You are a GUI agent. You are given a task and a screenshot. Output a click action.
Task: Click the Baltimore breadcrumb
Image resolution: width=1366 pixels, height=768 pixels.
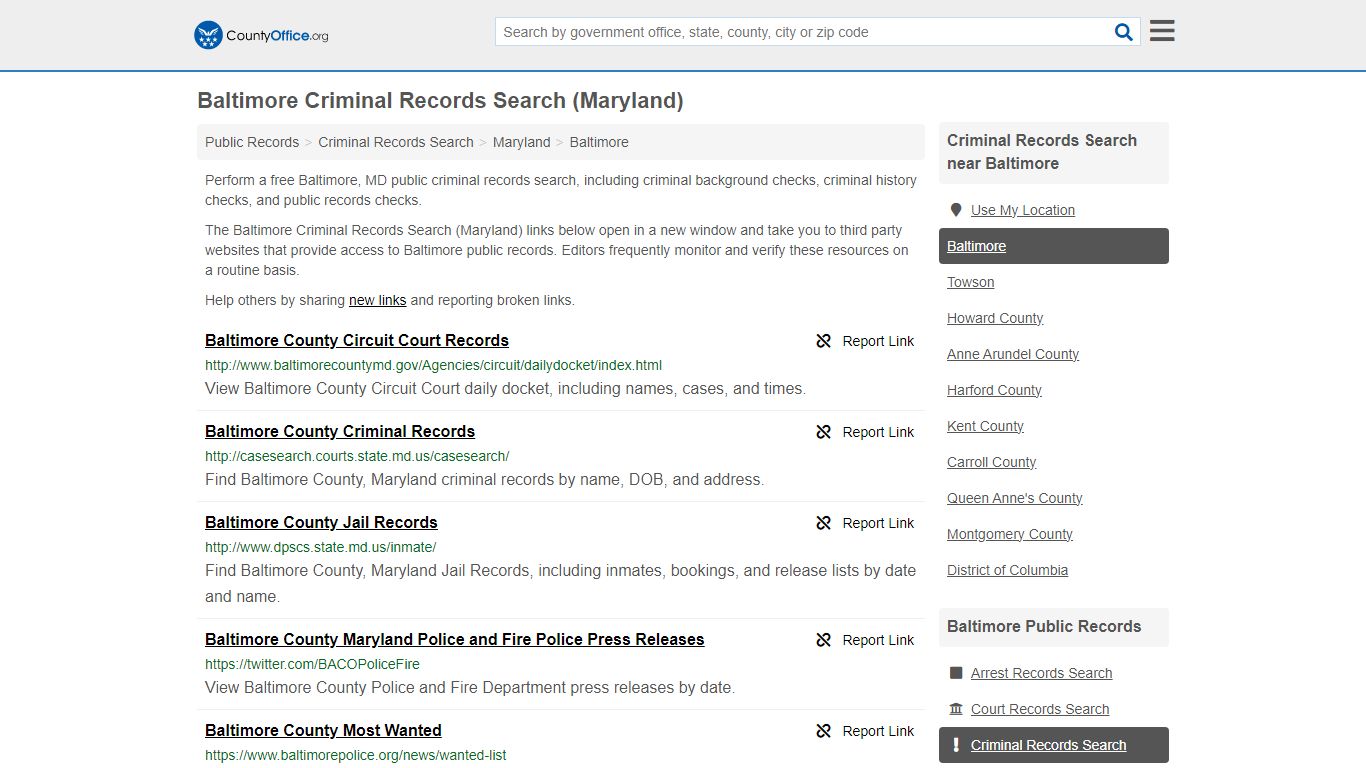599,142
